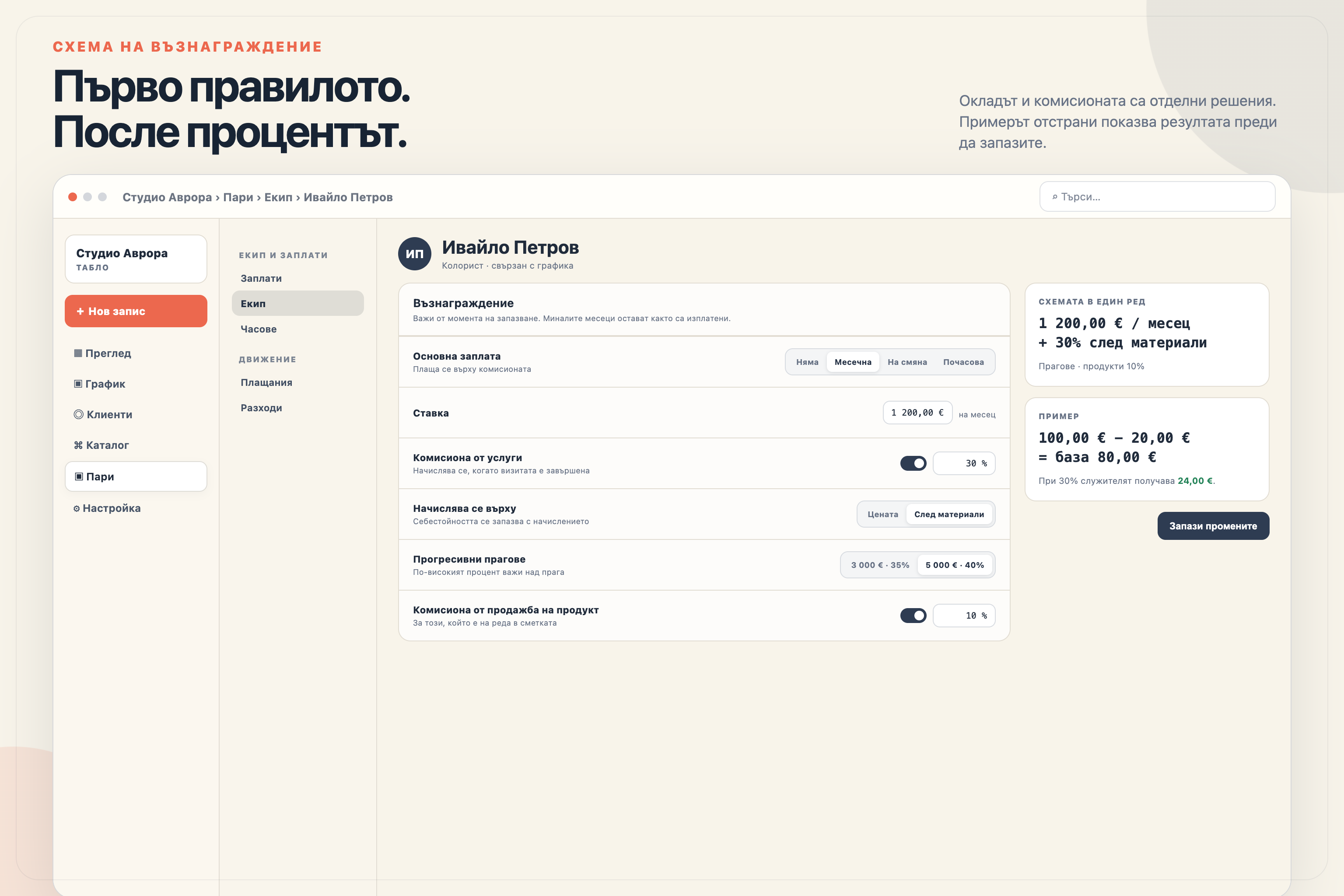Viewport: 1344px width, 896px height.
Task: Click the green 24,00 € amount
Action: 1195,481
